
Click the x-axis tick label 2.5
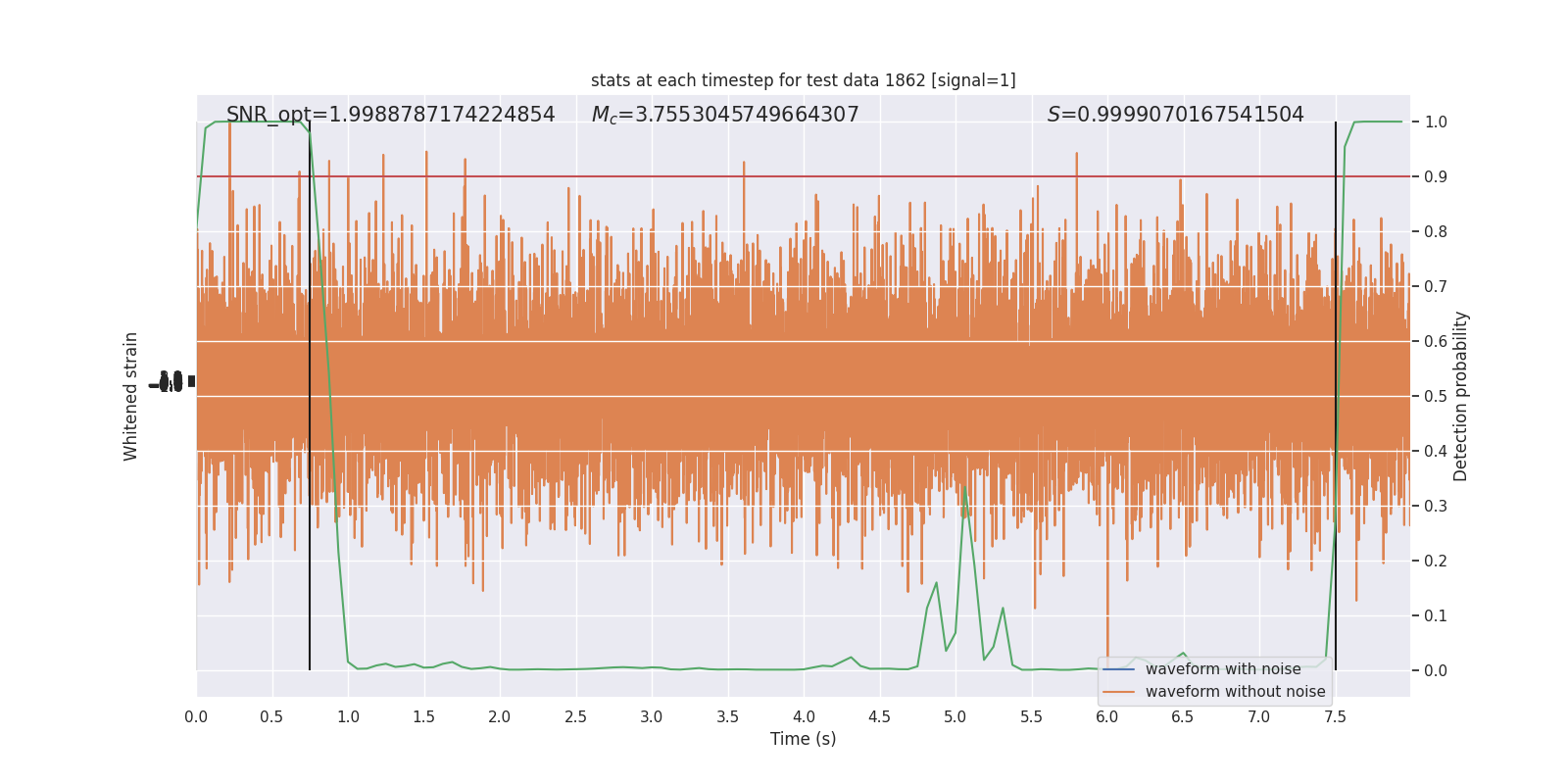tap(576, 716)
